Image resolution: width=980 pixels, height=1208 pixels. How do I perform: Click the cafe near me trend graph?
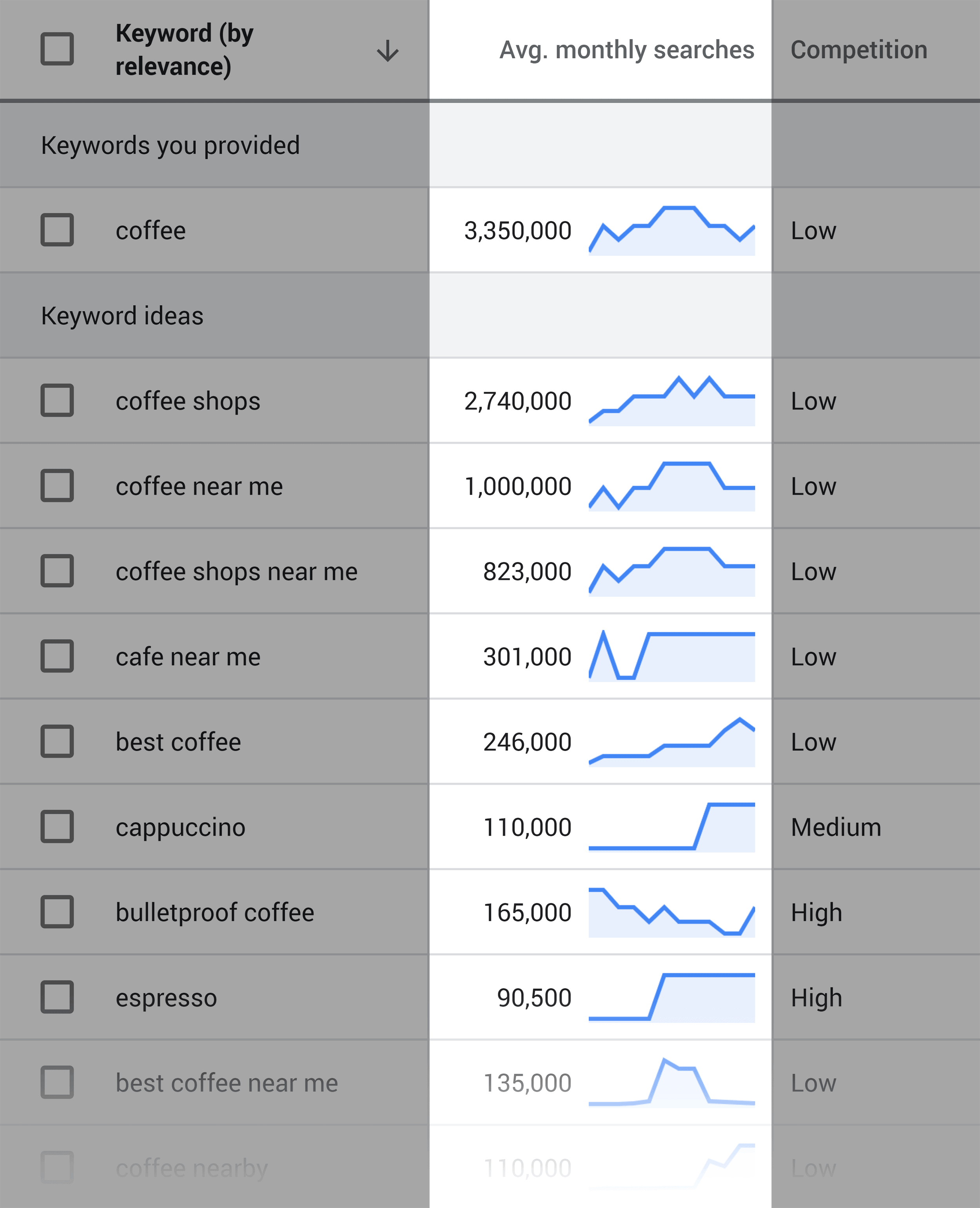pos(671,656)
